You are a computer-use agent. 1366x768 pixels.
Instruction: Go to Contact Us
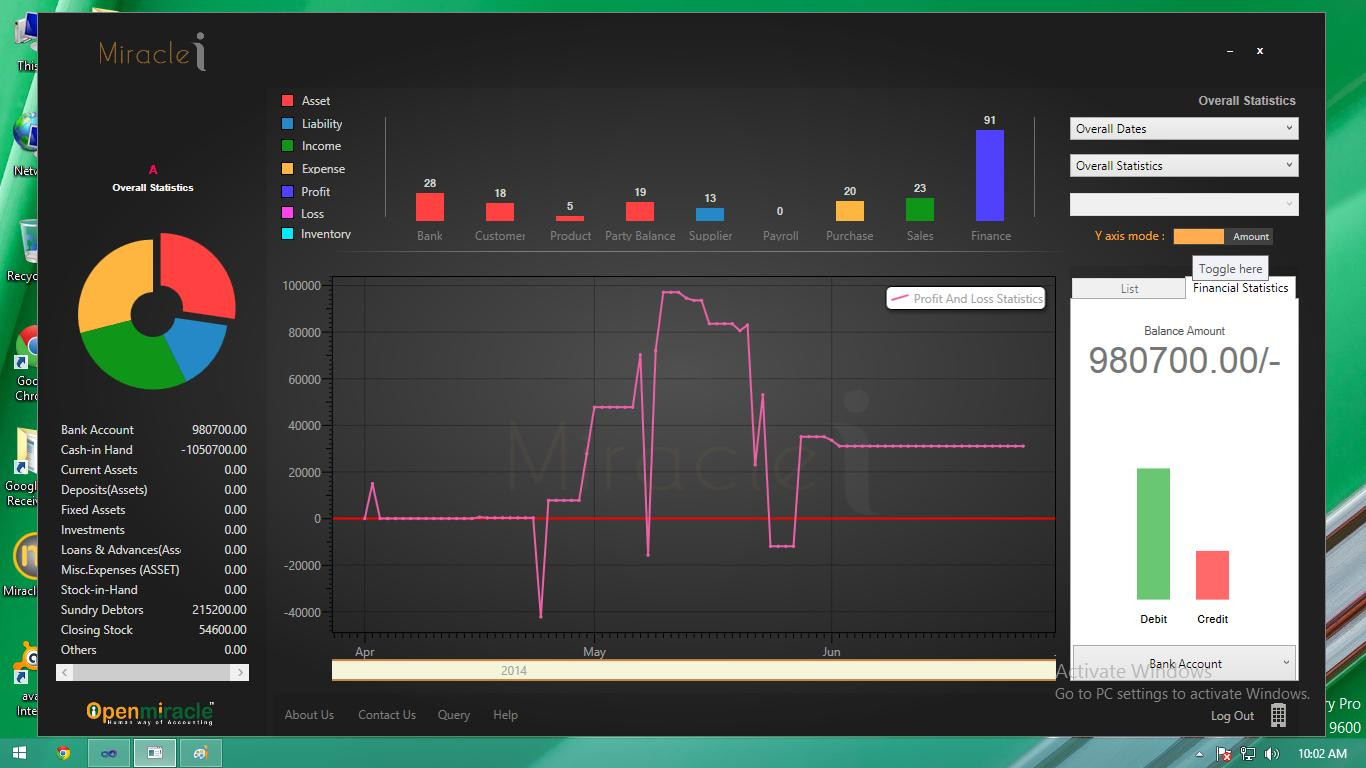point(387,715)
